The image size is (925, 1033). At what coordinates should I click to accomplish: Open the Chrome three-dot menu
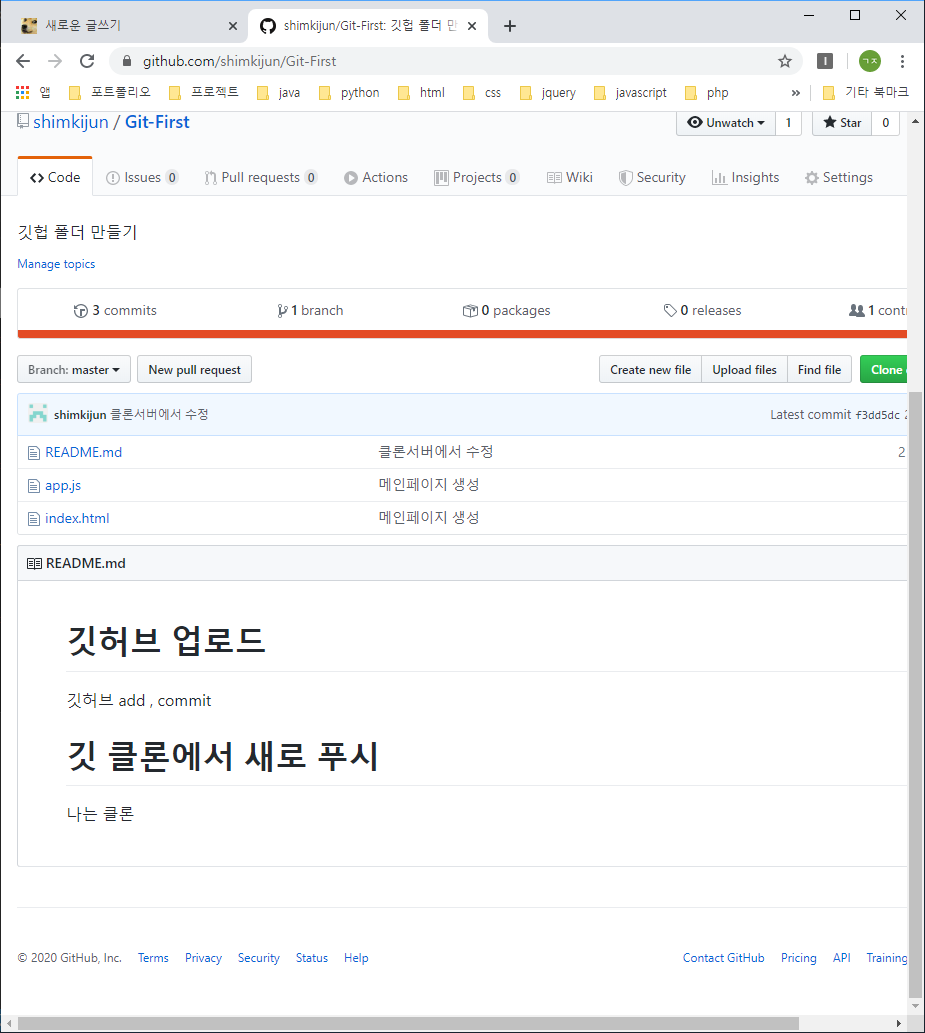902,61
